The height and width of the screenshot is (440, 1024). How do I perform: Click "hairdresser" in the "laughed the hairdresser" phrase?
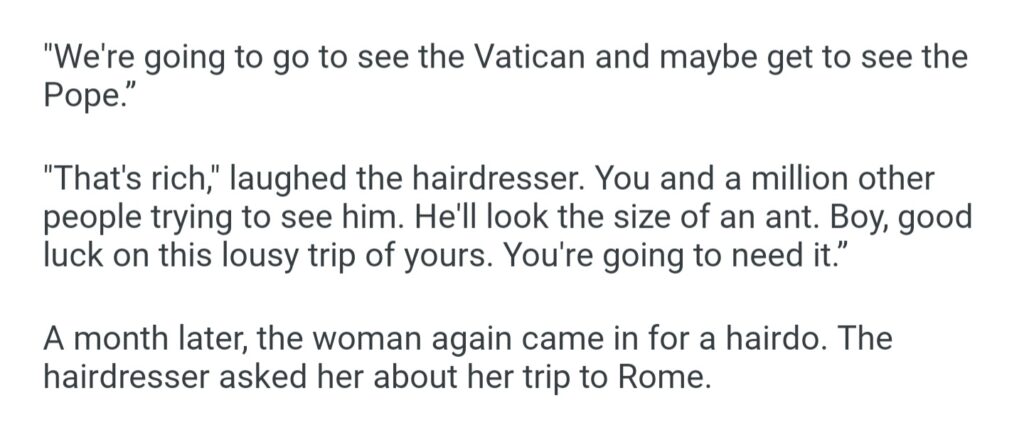click(x=489, y=180)
